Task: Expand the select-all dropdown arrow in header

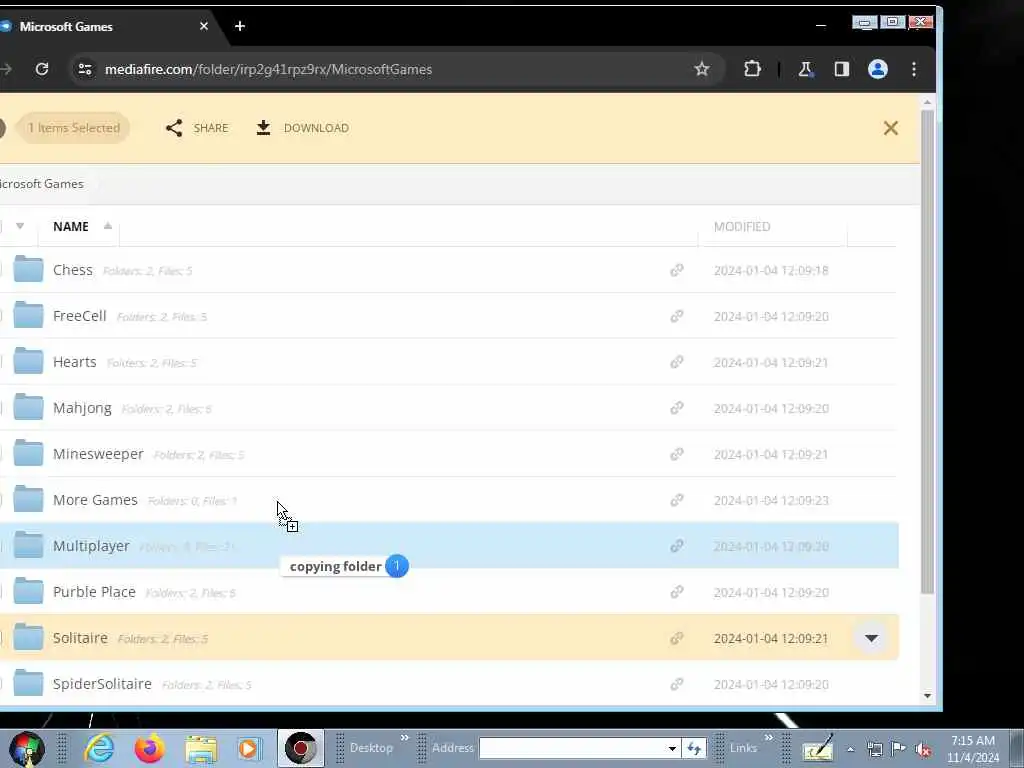Action: tap(20, 226)
